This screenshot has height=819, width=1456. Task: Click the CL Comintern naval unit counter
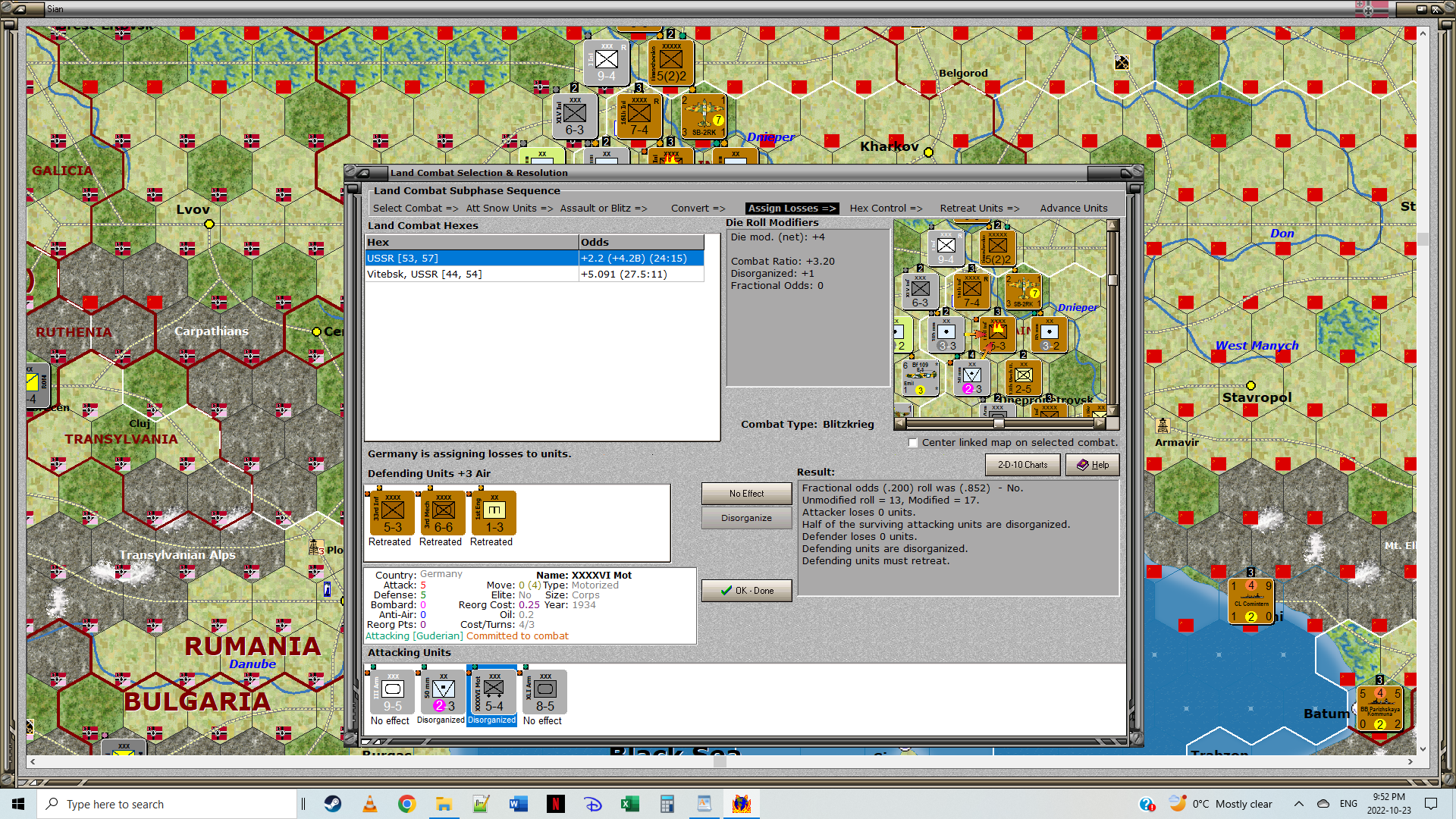coord(1250,601)
